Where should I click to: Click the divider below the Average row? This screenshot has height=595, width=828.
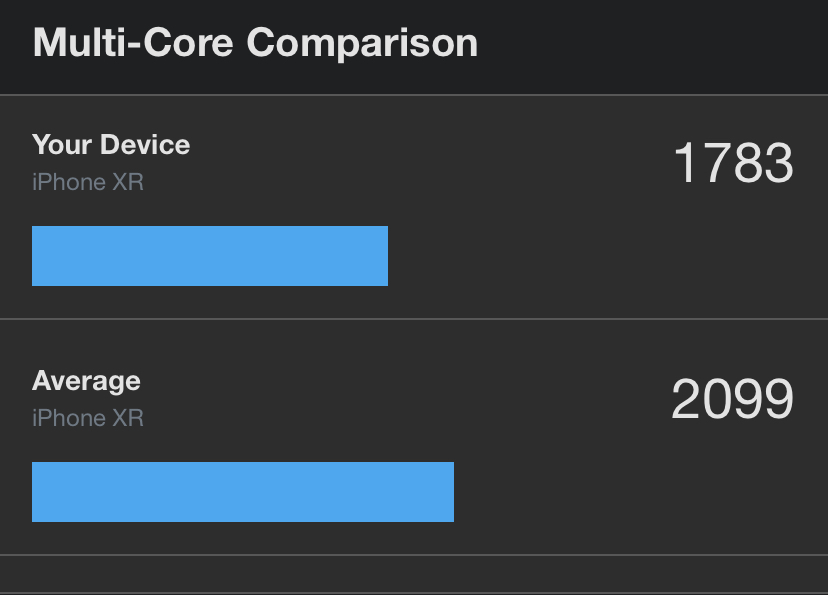click(414, 555)
